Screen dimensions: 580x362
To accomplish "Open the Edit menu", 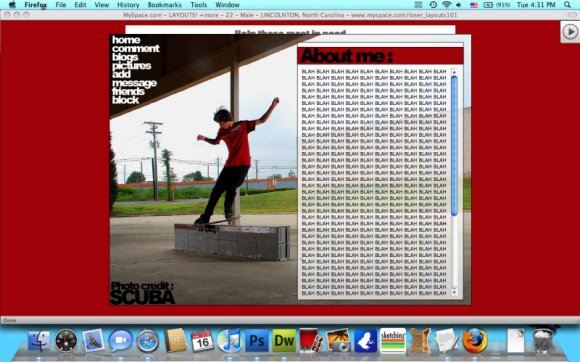I will click(x=80, y=5).
